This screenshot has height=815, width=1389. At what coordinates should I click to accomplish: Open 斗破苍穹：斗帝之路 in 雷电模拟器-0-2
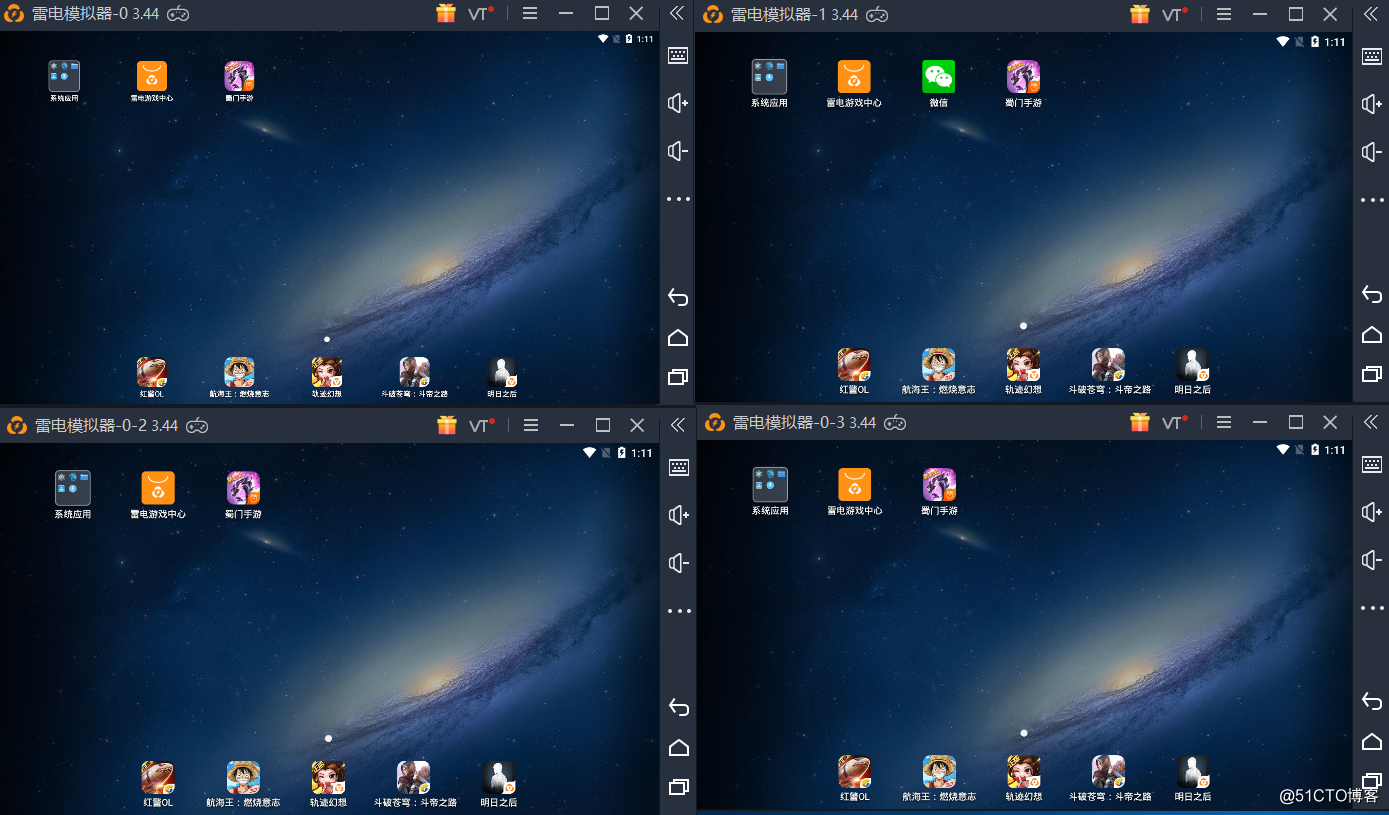coord(414,778)
